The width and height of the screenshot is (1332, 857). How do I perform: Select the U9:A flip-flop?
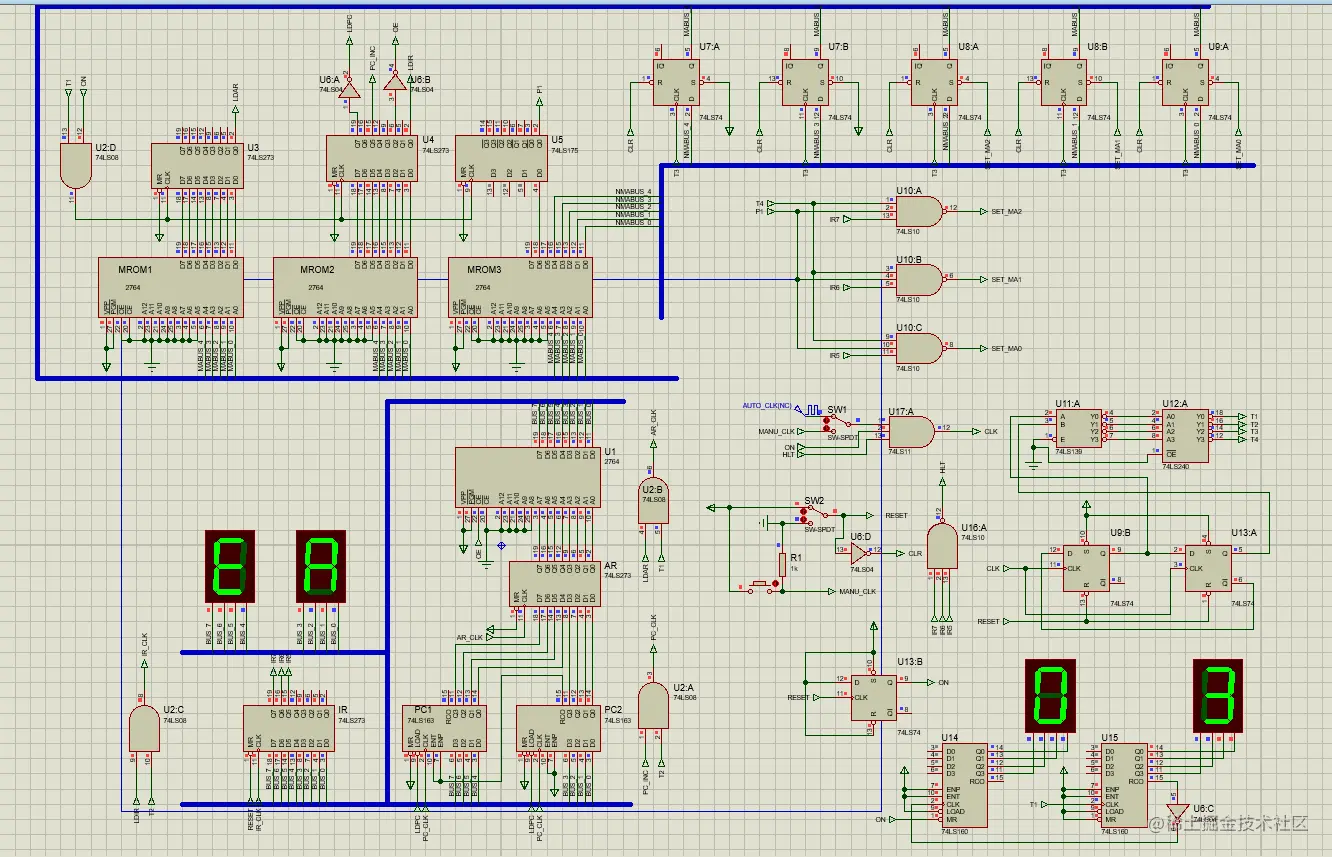[x=1186, y=82]
